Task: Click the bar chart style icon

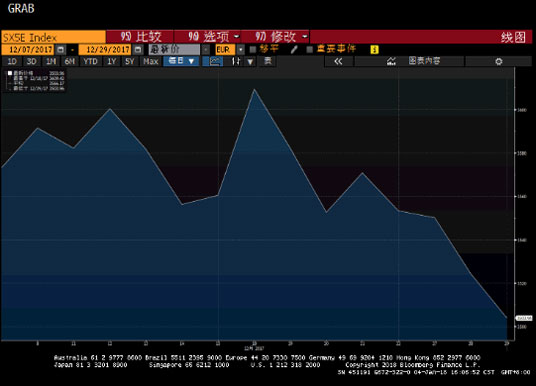Action: (236, 62)
